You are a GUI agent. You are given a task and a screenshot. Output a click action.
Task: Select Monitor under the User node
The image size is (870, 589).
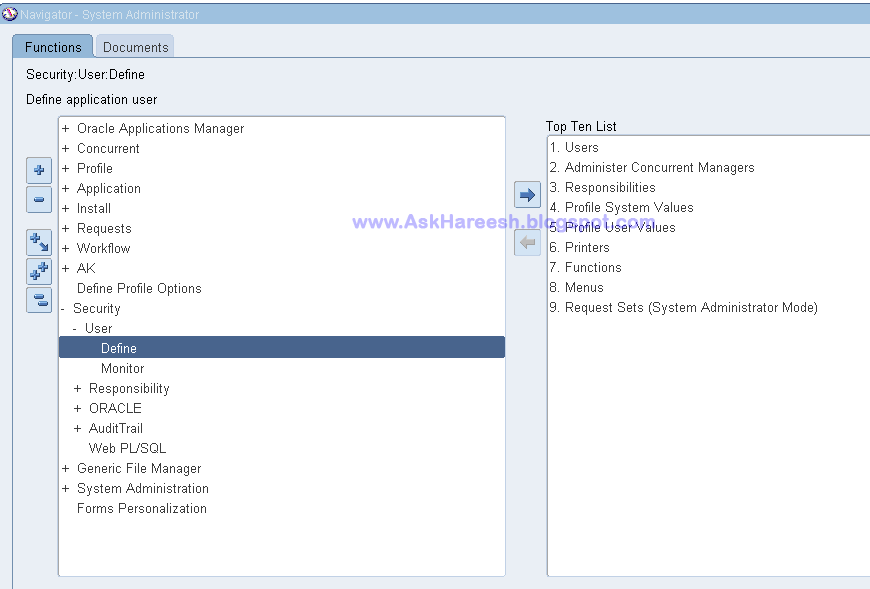[123, 368]
